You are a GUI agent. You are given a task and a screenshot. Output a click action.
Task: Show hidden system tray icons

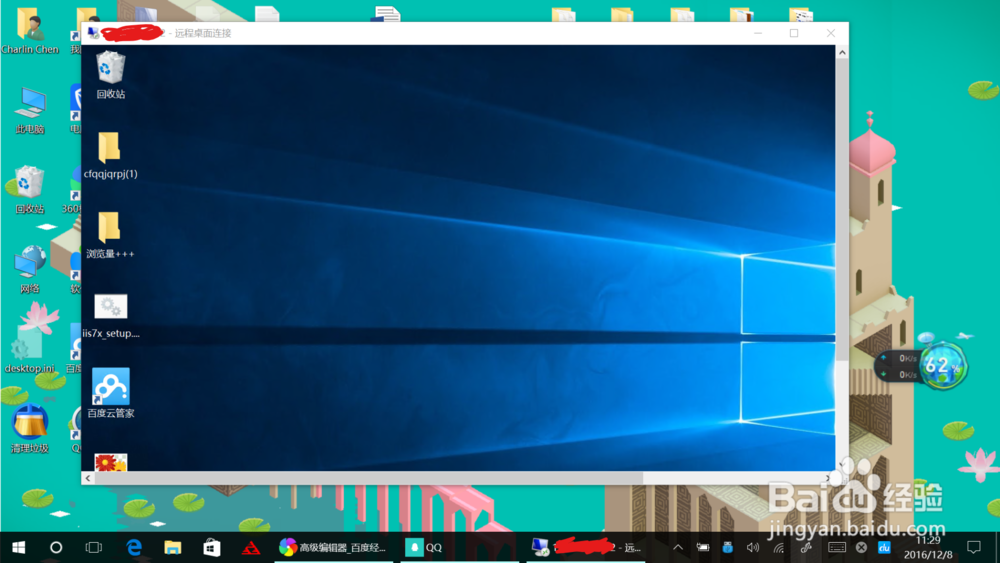tap(678, 547)
